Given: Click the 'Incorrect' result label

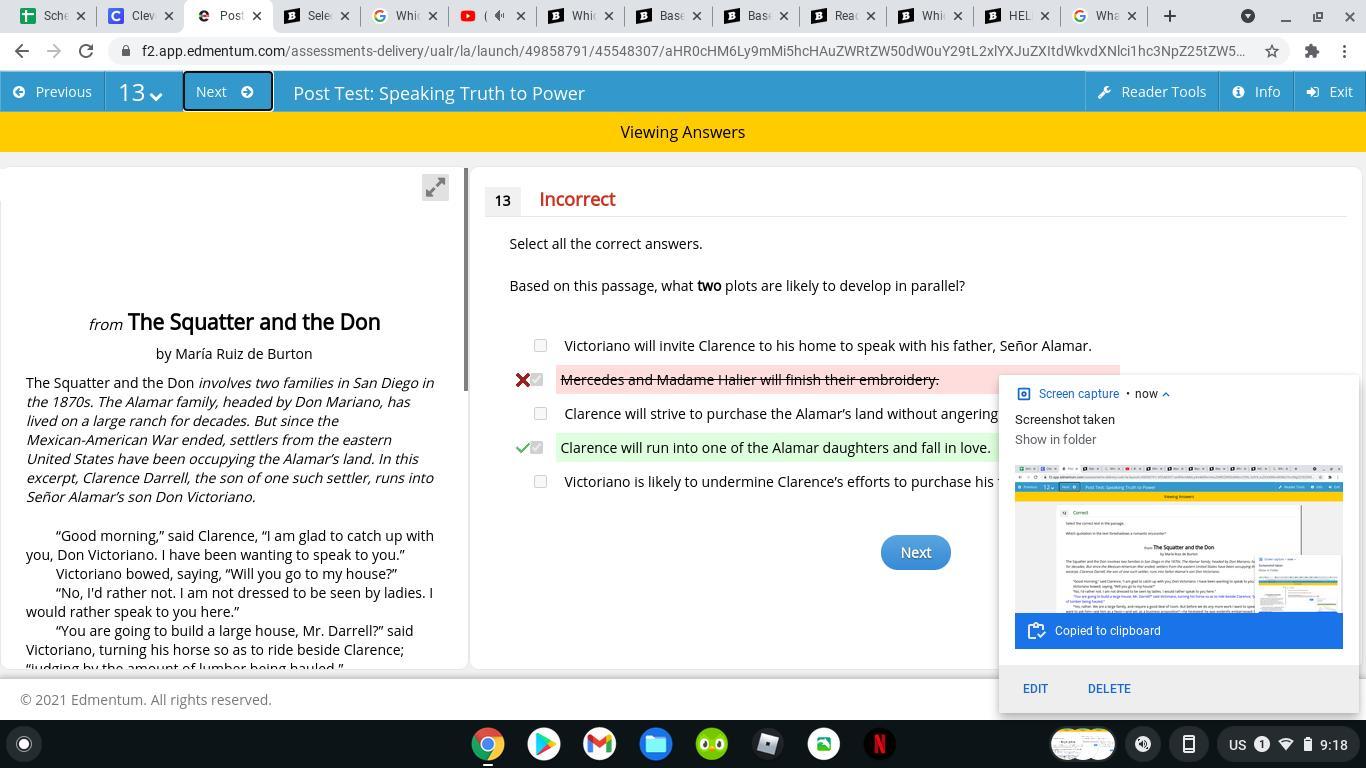Looking at the screenshot, I should (x=577, y=199).
